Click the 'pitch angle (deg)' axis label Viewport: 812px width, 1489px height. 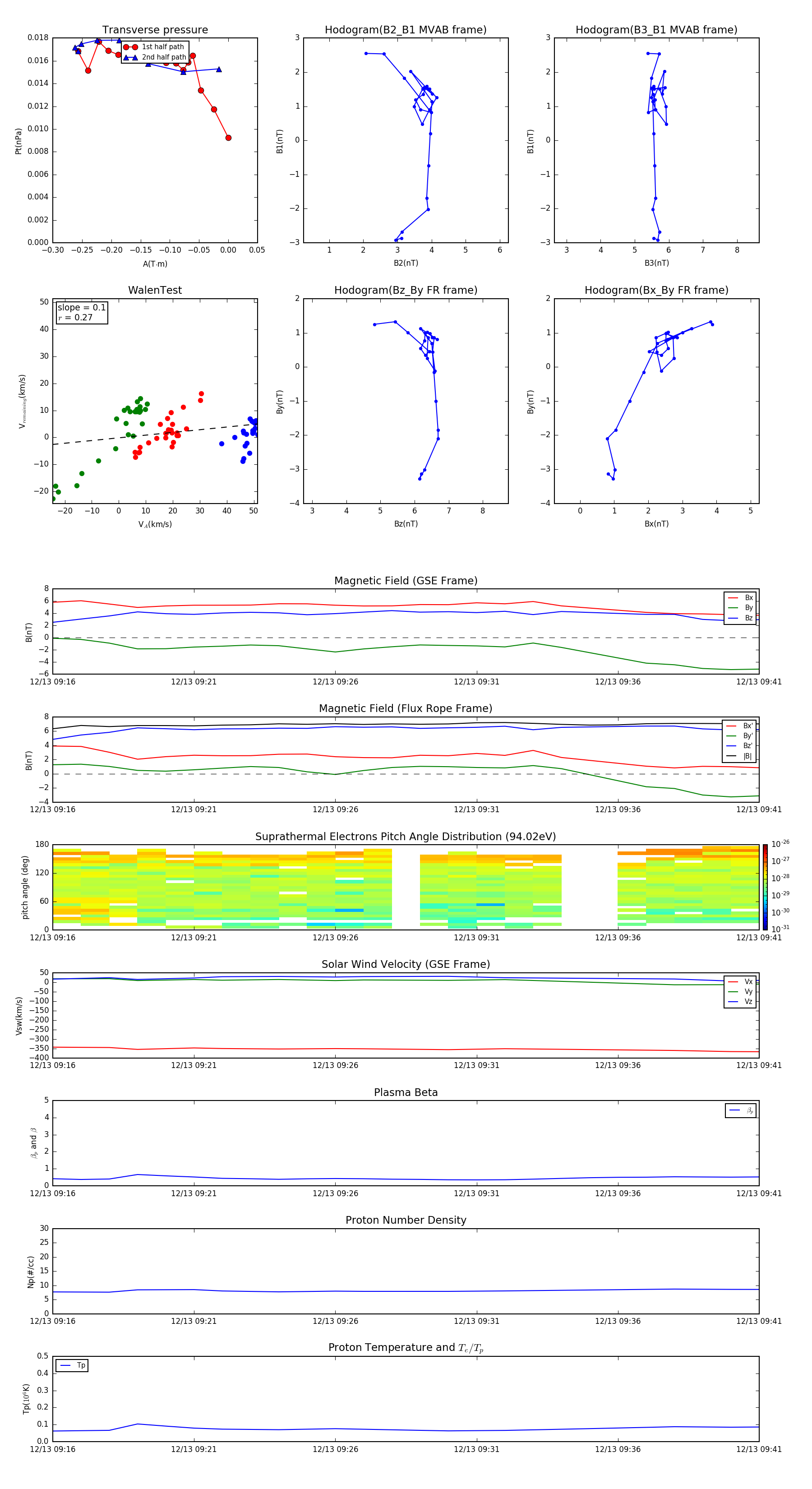[25, 887]
